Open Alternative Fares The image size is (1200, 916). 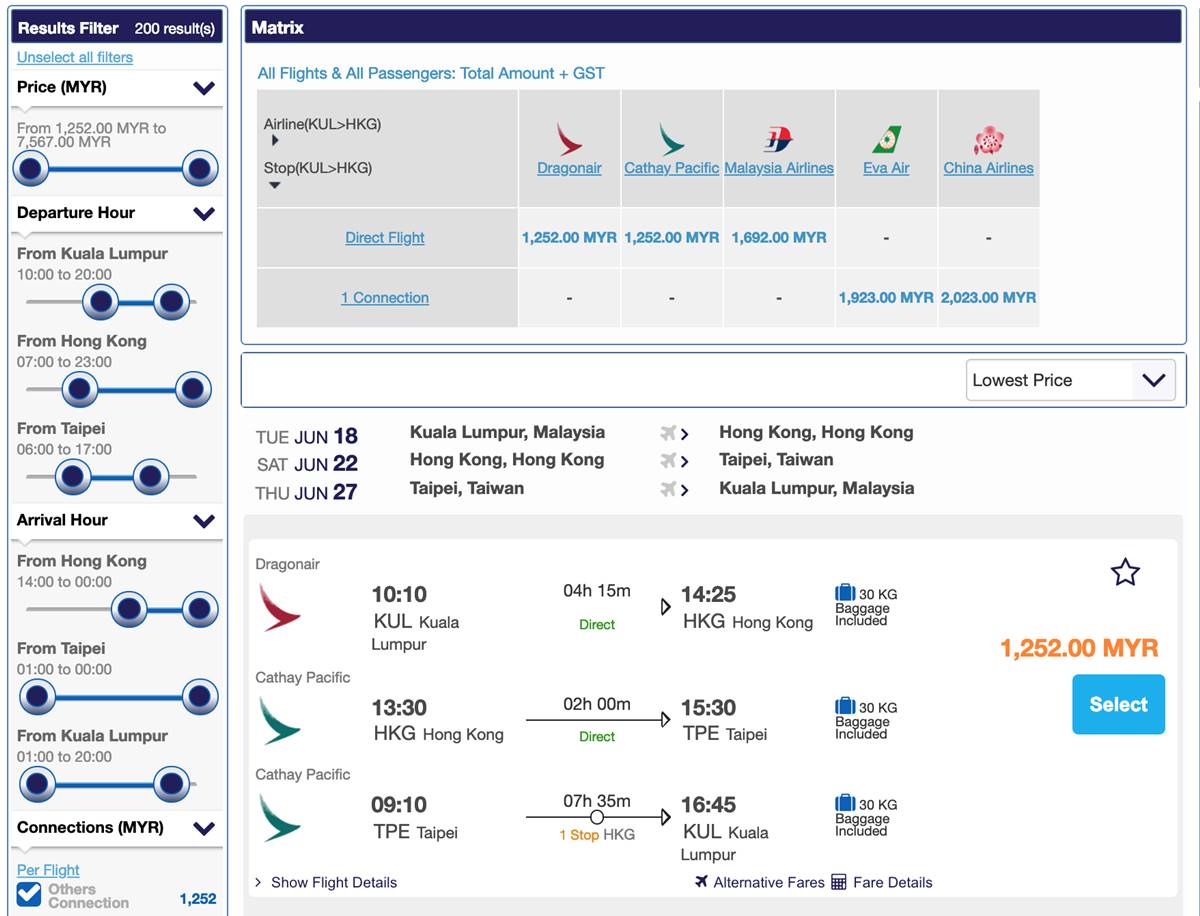tap(769, 882)
